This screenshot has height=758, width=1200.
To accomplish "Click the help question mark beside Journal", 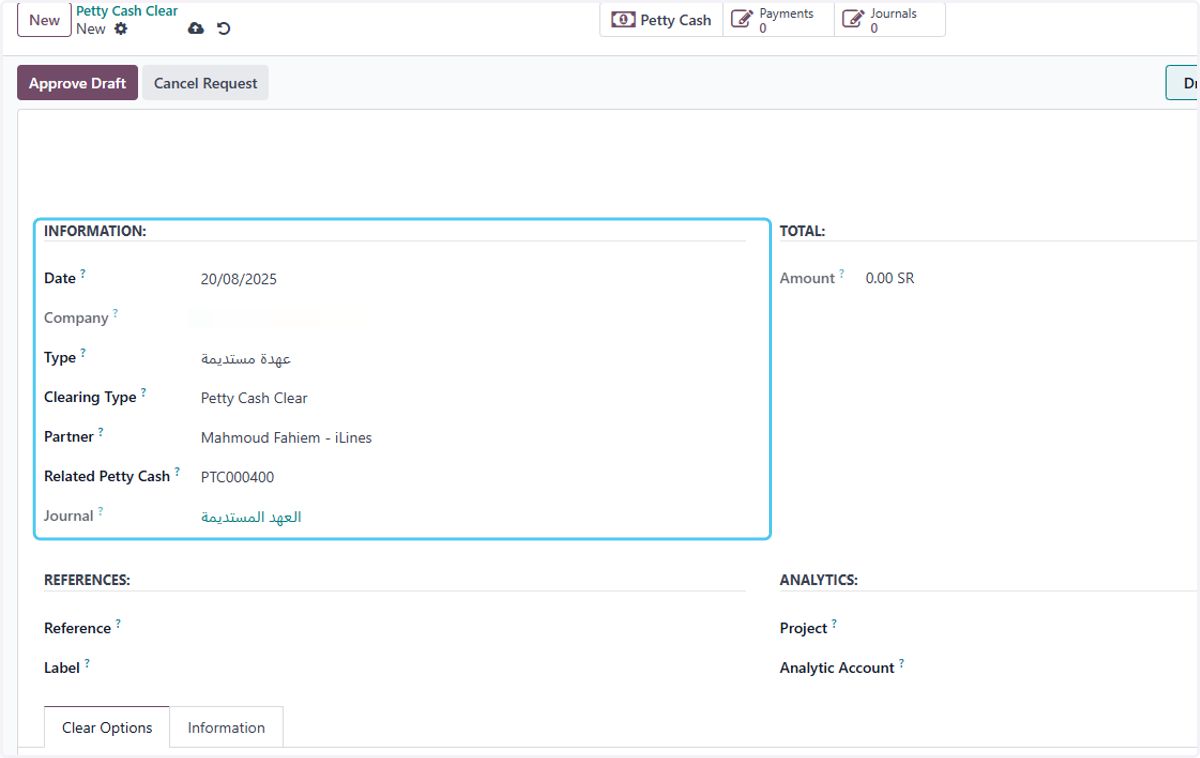I will coord(101,511).
